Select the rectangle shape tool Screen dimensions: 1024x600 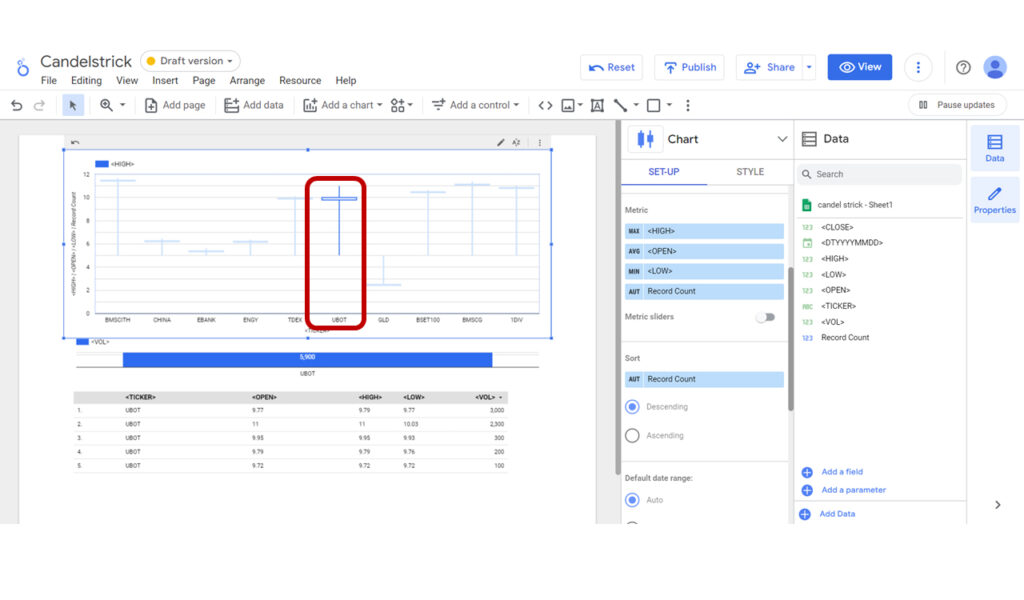tap(653, 105)
